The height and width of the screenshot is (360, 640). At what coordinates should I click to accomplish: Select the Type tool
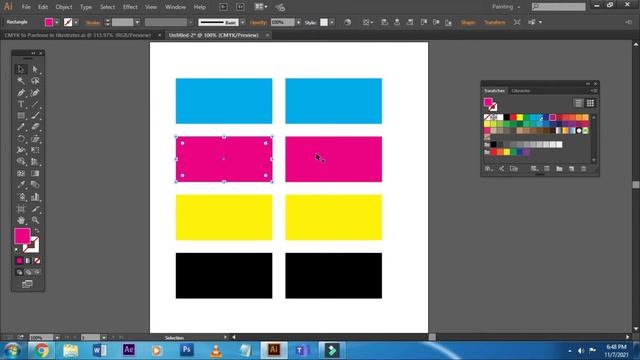[21, 104]
